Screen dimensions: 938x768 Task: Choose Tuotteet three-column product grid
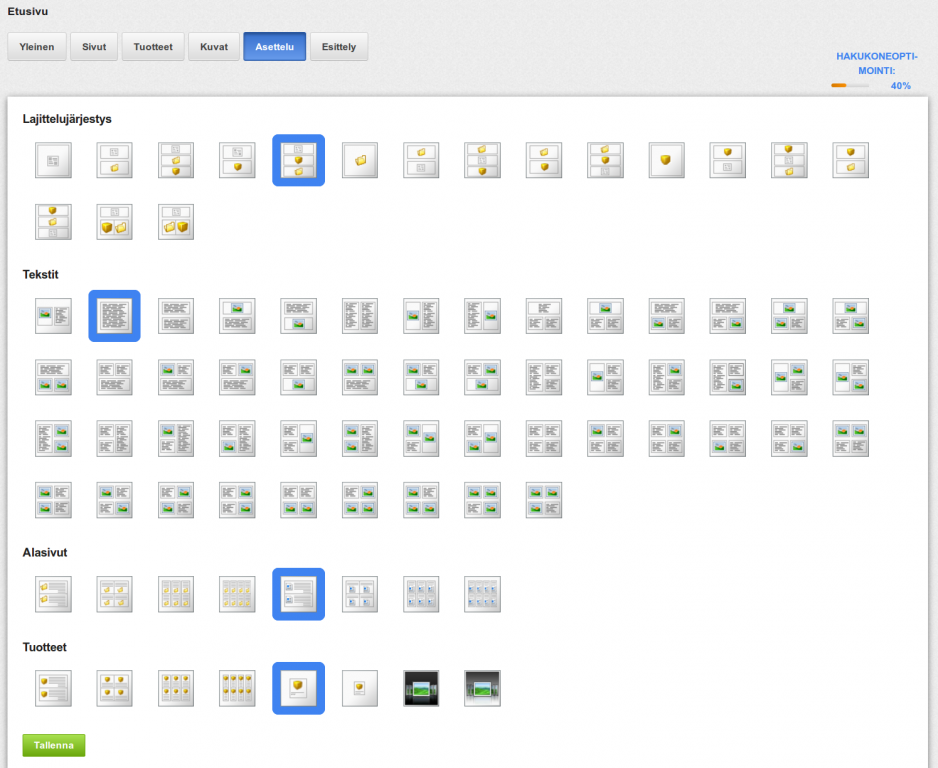tap(176, 688)
